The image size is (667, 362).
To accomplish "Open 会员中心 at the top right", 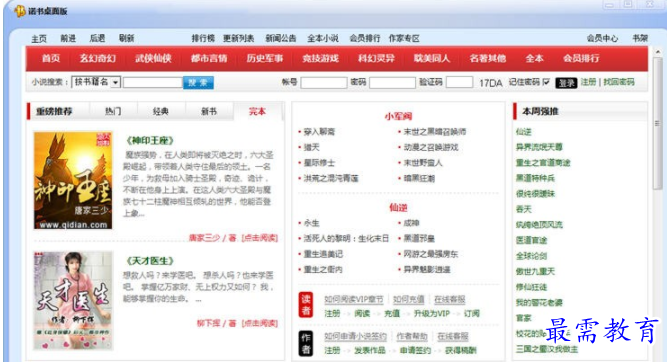I will click(x=602, y=38).
